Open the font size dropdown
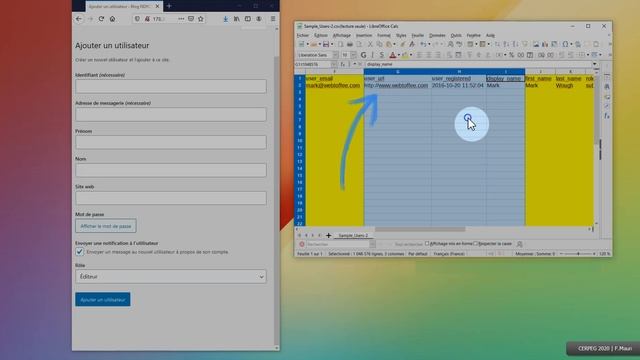640x360 pixels. (x=353, y=55)
